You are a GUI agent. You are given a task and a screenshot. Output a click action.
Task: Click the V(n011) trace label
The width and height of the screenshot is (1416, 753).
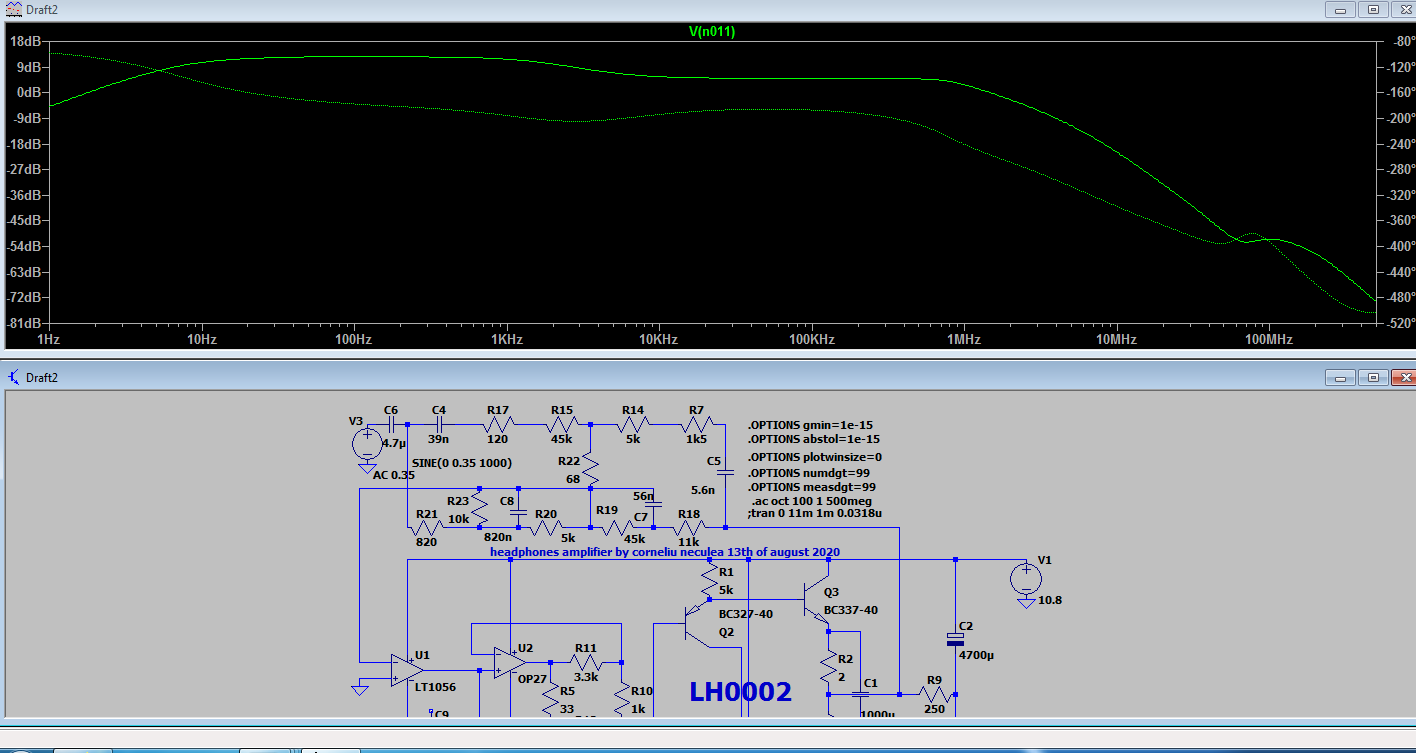(712, 32)
